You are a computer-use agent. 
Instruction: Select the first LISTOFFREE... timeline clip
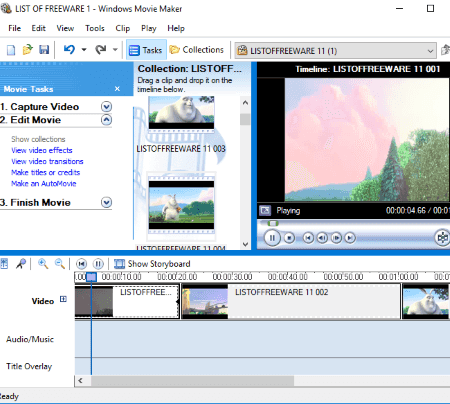pos(127,302)
